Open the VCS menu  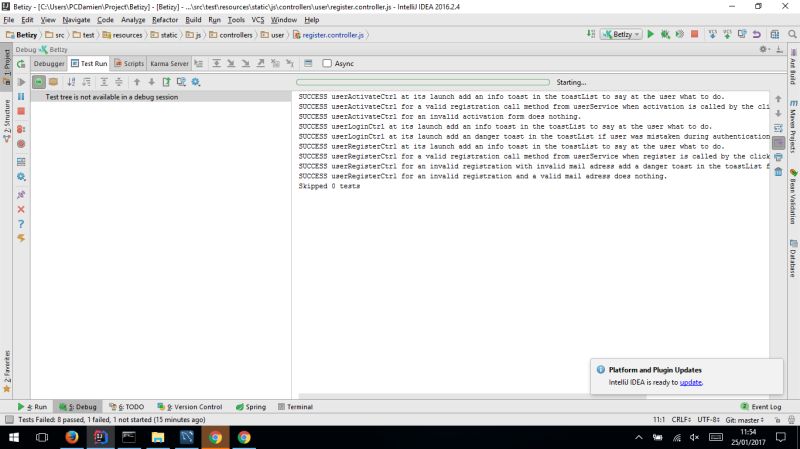click(258, 20)
